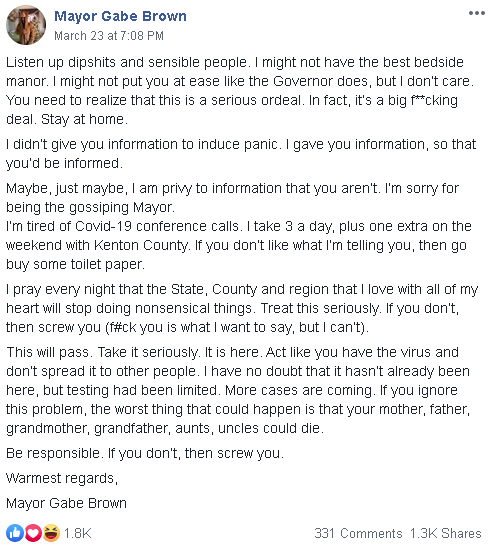488x550 pixels.
Task: Click the 'Be responsible' line
Action: click(145, 453)
